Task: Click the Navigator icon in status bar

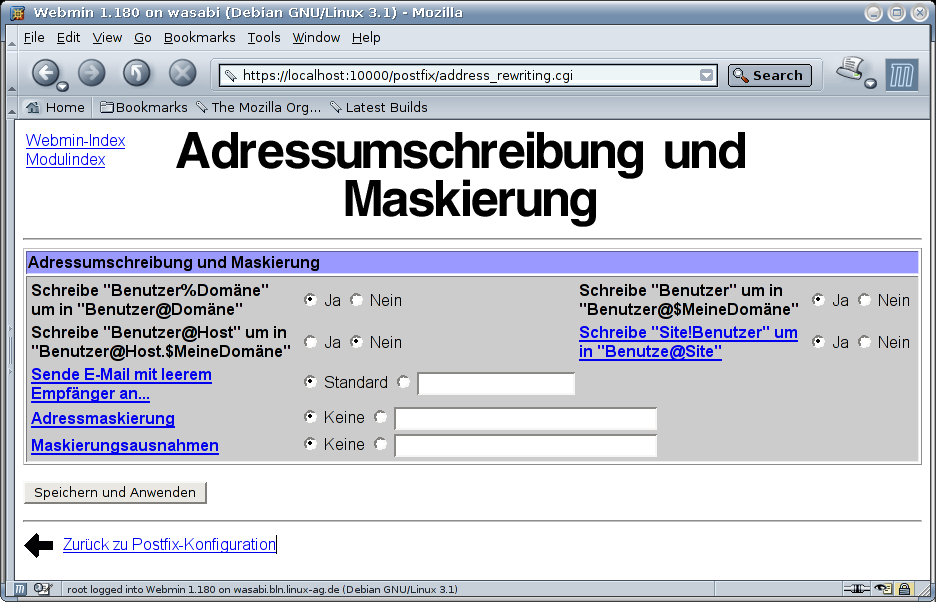Action: 20,589
